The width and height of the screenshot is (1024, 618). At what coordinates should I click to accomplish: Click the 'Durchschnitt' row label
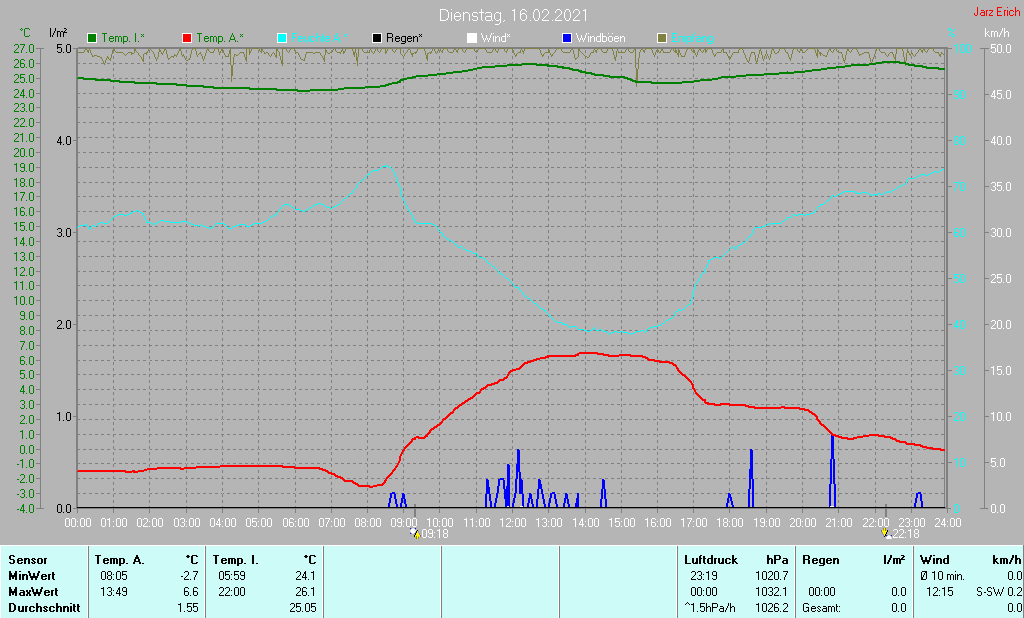44,608
